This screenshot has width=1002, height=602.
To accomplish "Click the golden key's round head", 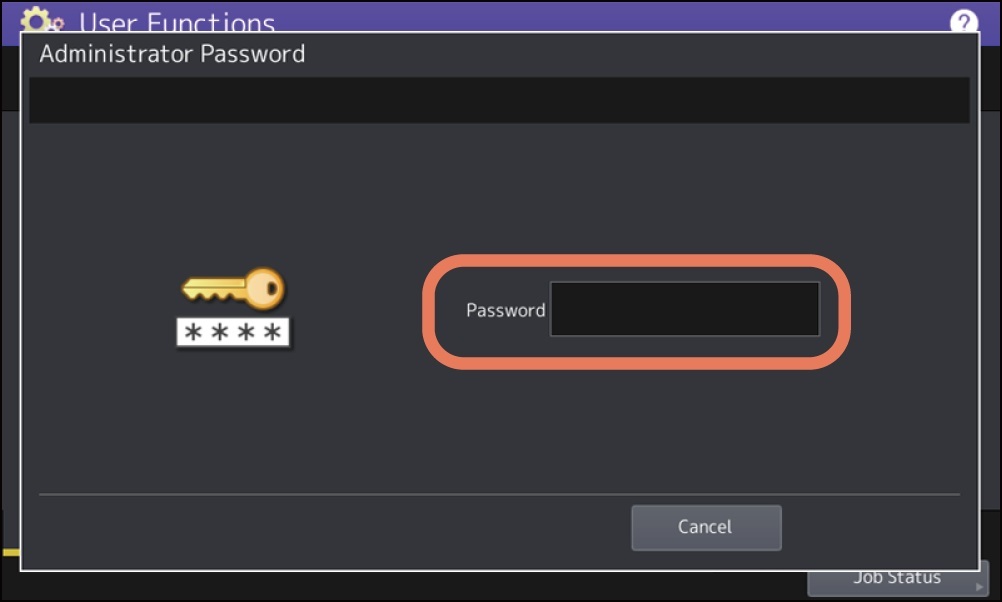I will pos(264,289).
